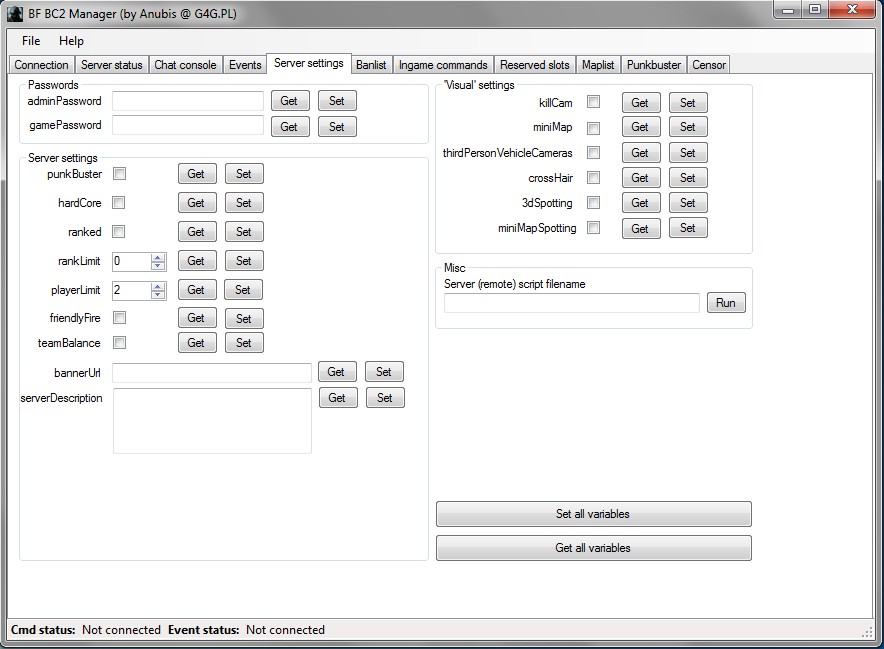The width and height of the screenshot is (884, 649).
Task: Increase playerLimit with the up arrow
Action: pos(158,286)
